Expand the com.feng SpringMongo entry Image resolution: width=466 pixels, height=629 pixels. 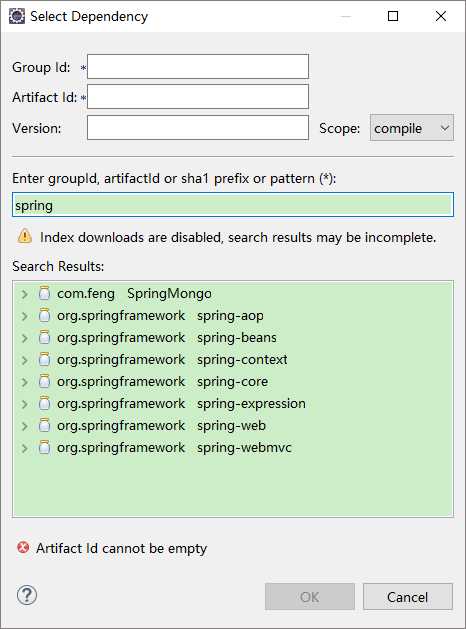point(24,294)
